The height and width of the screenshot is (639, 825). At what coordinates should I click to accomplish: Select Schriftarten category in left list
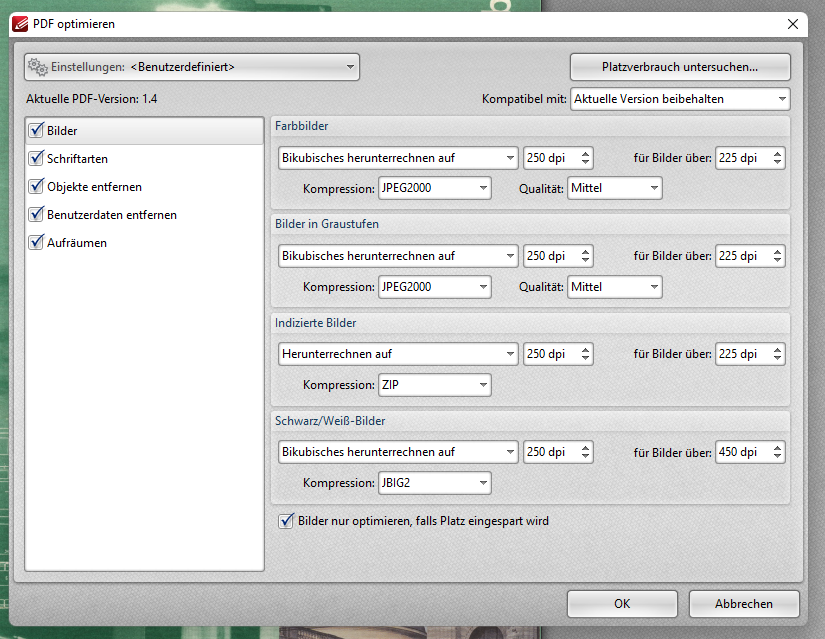(77, 158)
